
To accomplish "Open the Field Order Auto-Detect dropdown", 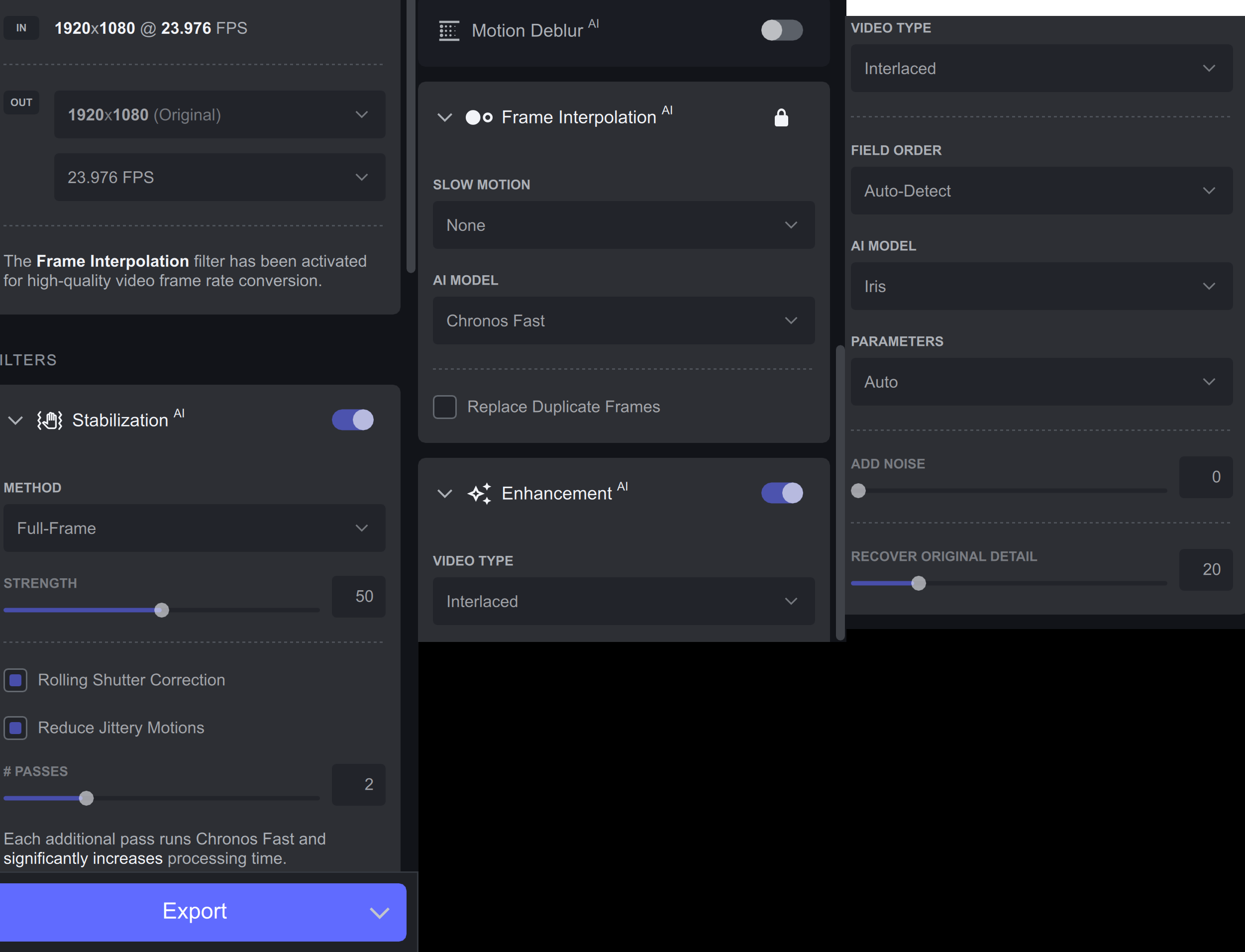I will (x=1041, y=191).
